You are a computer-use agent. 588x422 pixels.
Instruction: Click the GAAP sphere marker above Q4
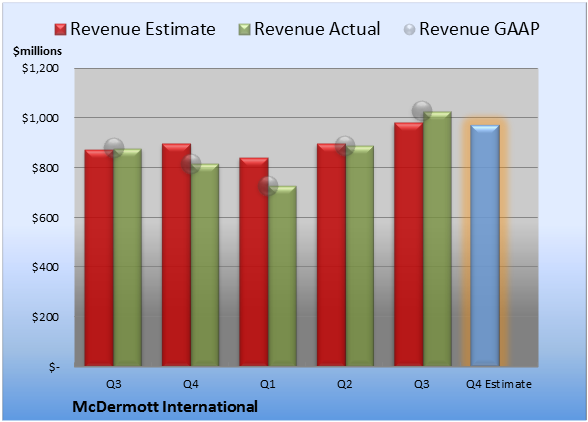191,164
